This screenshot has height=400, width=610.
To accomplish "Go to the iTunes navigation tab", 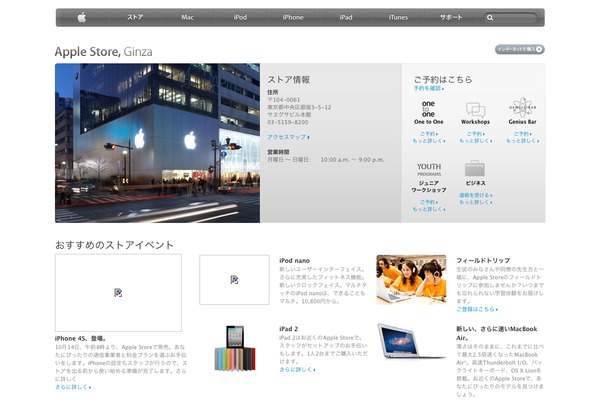I will [398, 18].
